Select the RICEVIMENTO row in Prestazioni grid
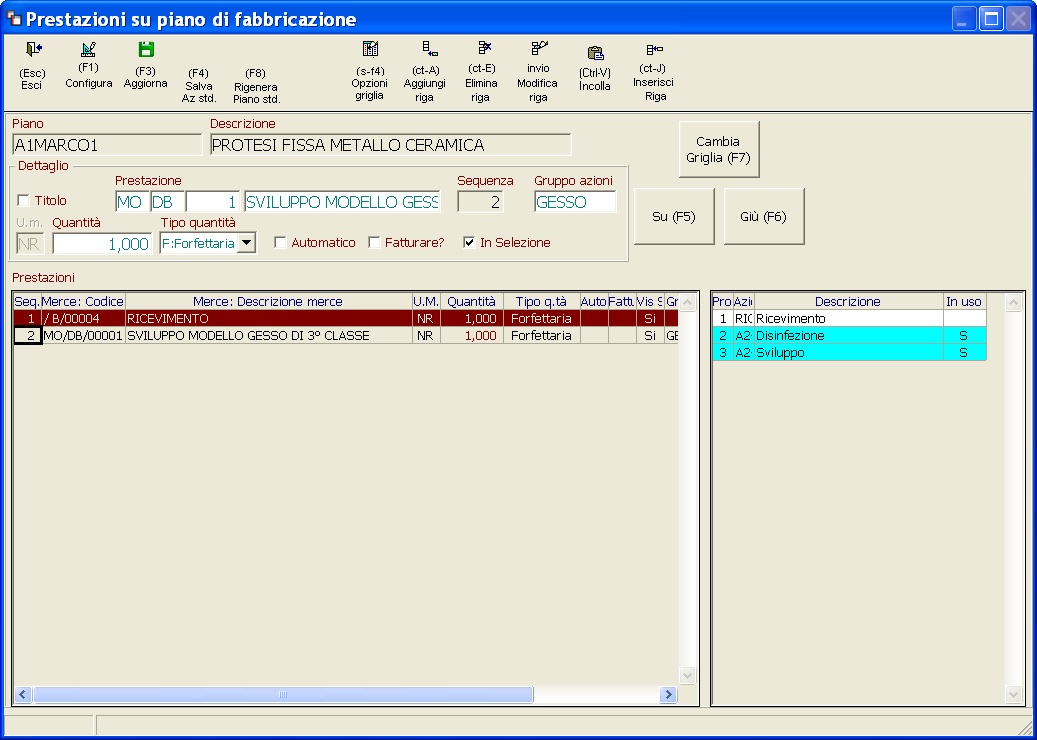The height and width of the screenshot is (740, 1037). [x=346, y=319]
